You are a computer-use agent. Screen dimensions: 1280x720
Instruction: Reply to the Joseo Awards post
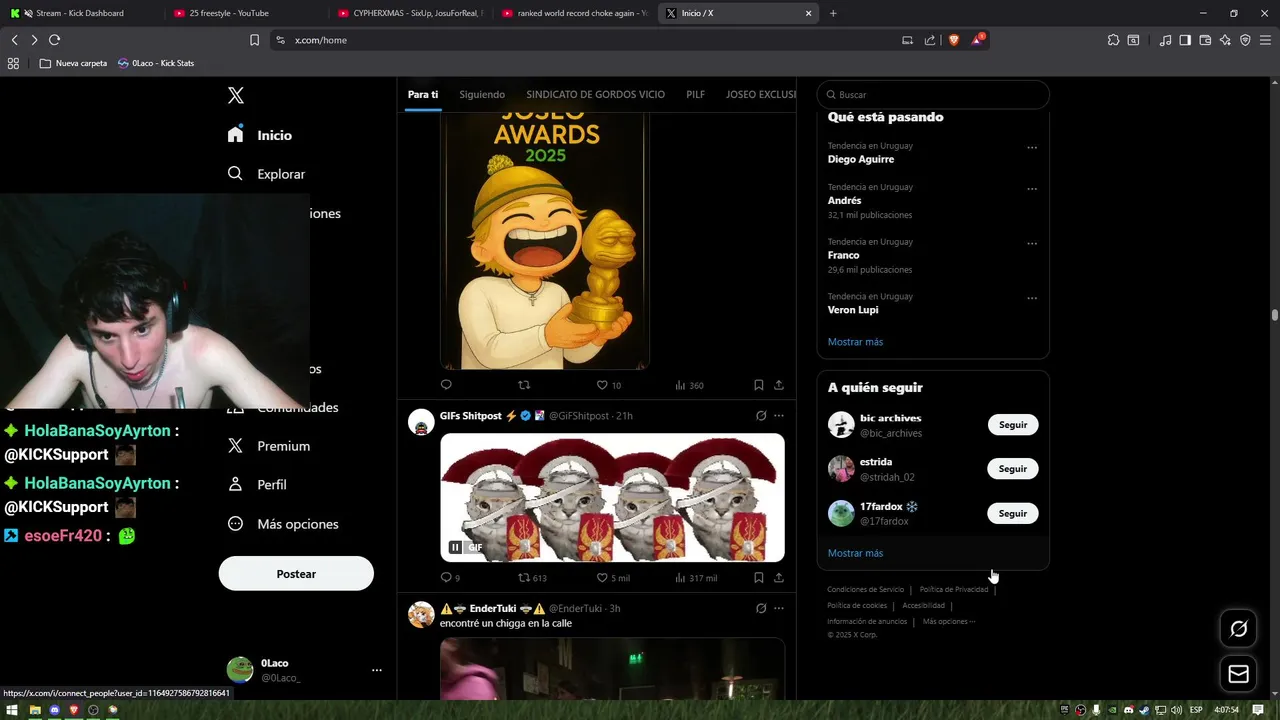446,385
